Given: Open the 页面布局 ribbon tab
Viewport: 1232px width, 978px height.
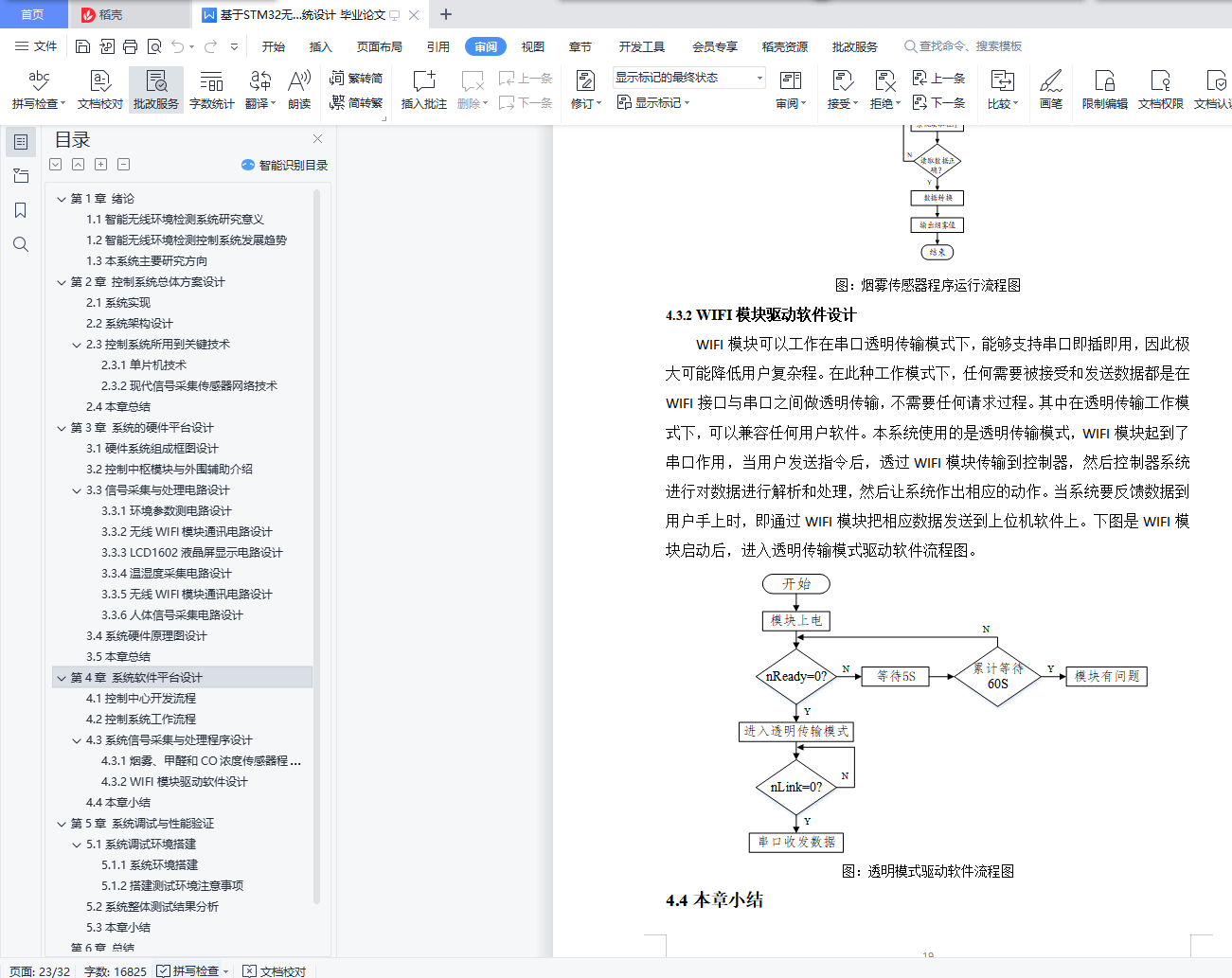Looking at the screenshot, I should [x=380, y=46].
